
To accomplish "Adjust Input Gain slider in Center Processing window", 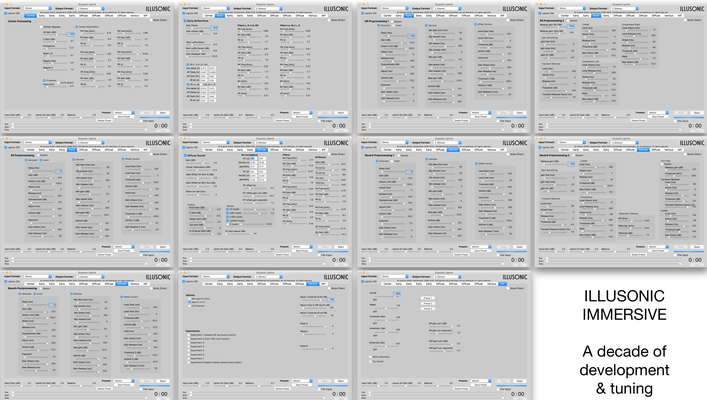I will [x=18, y=117].
